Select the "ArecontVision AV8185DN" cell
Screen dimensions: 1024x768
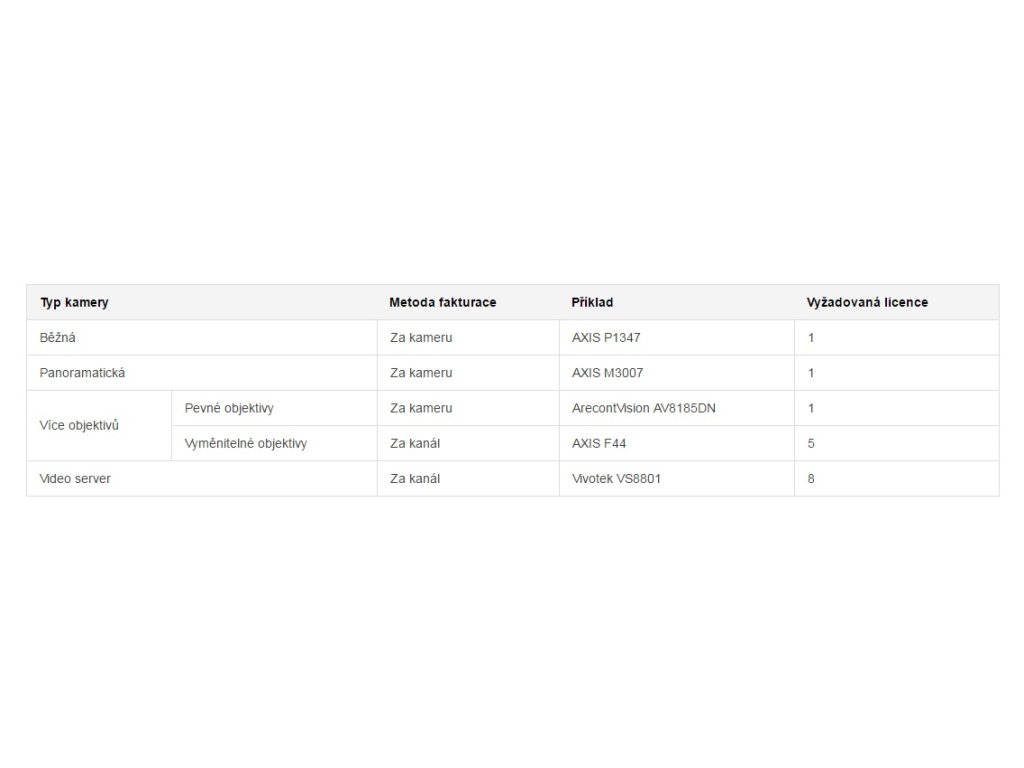click(x=643, y=408)
